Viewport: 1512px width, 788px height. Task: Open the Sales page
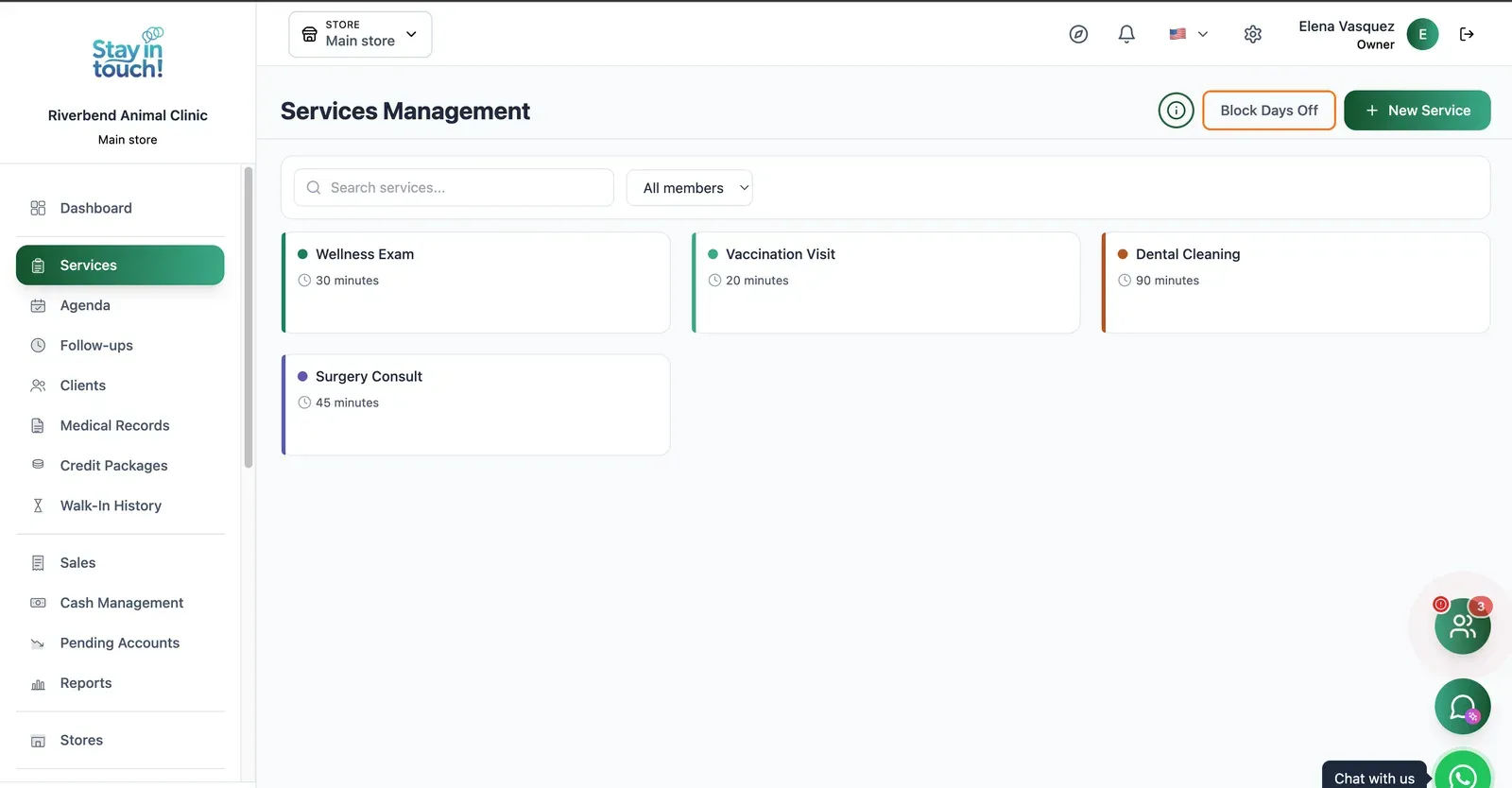tap(120, 563)
